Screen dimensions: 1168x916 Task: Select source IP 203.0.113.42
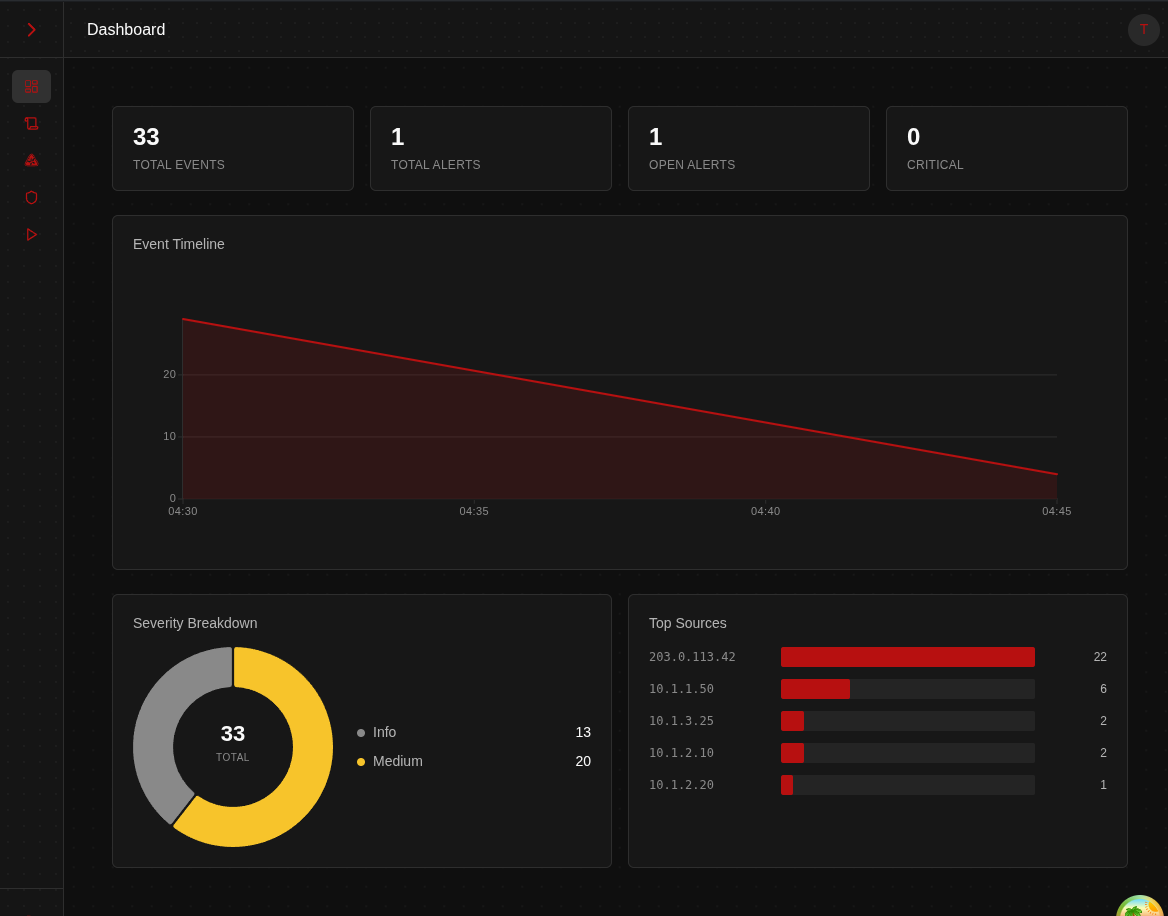coord(692,657)
